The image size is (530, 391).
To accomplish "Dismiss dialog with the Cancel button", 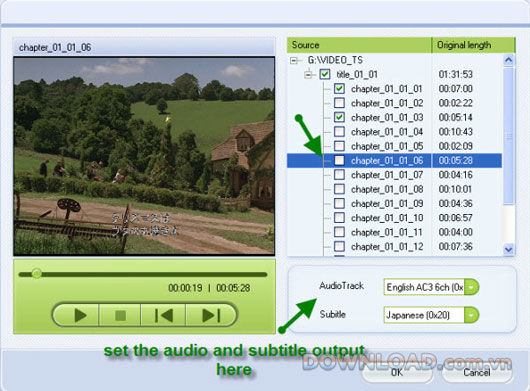I will [x=477, y=372].
